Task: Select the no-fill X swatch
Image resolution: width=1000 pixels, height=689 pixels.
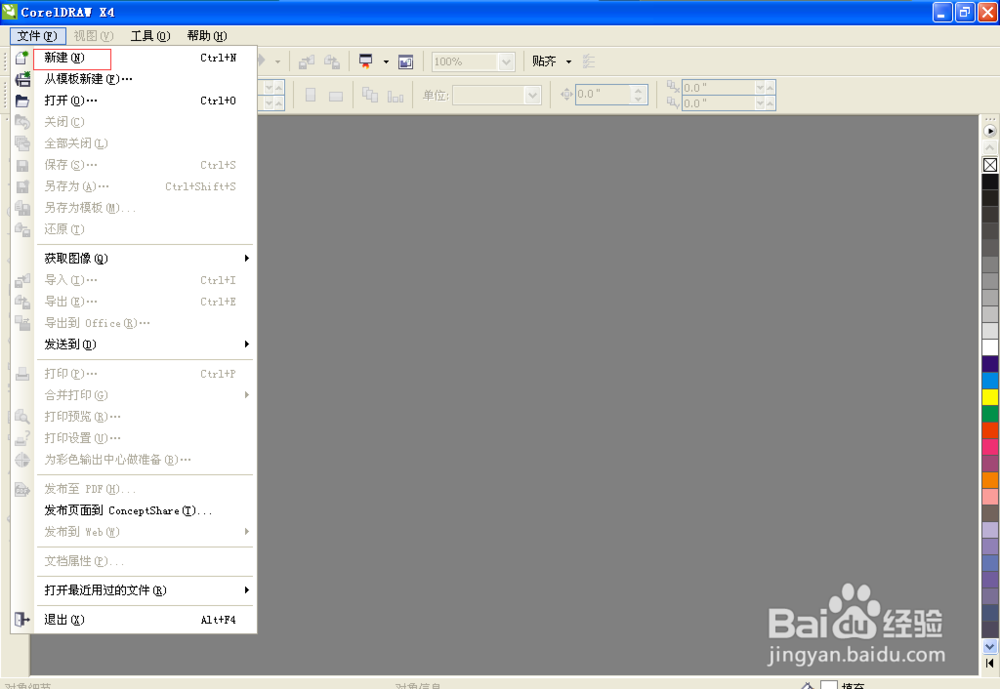Action: click(990, 165)
